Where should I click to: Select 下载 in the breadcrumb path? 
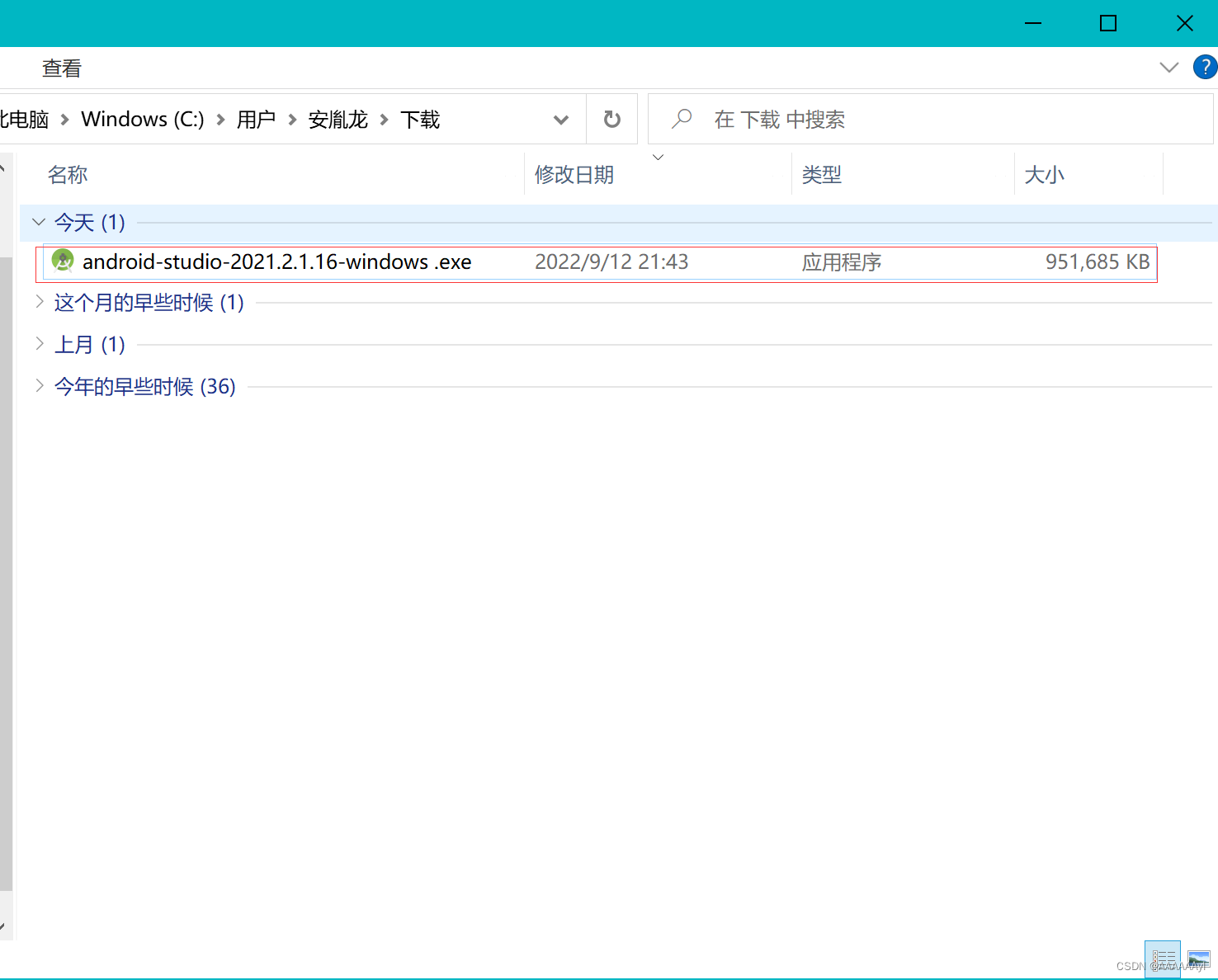420,120
